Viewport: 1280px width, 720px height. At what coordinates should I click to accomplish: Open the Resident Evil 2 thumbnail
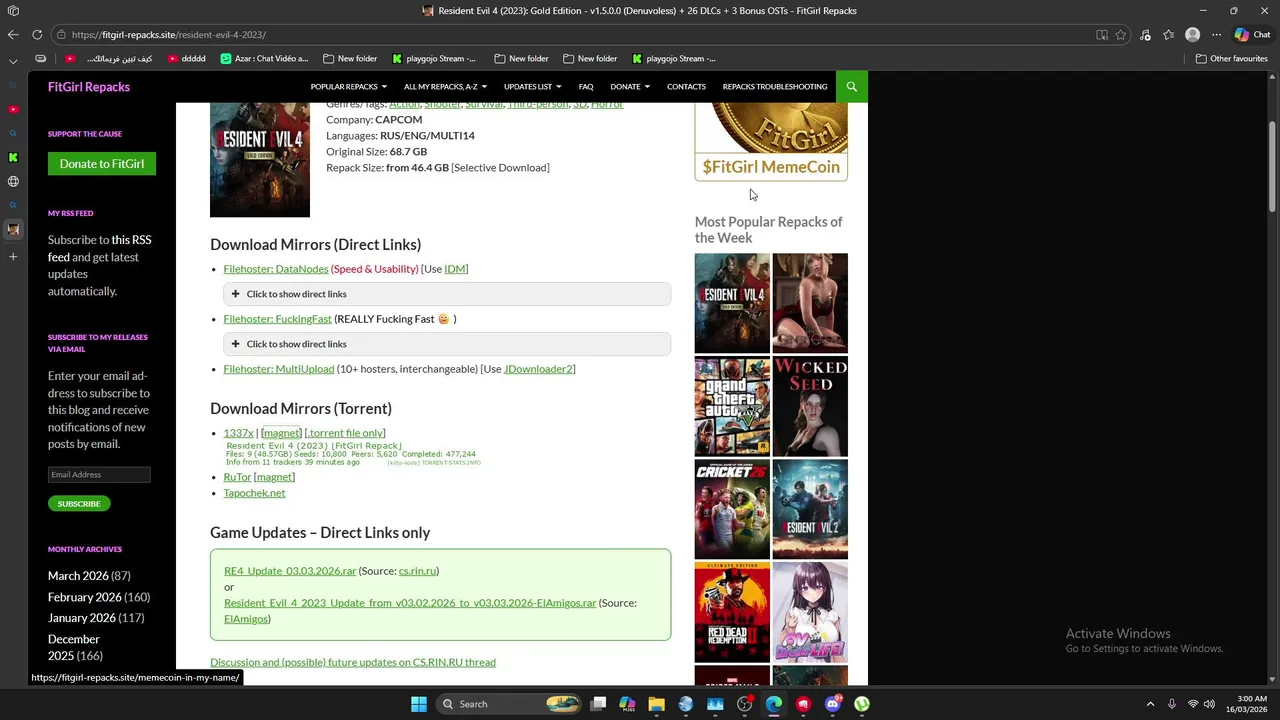click(x=810, y=509)
